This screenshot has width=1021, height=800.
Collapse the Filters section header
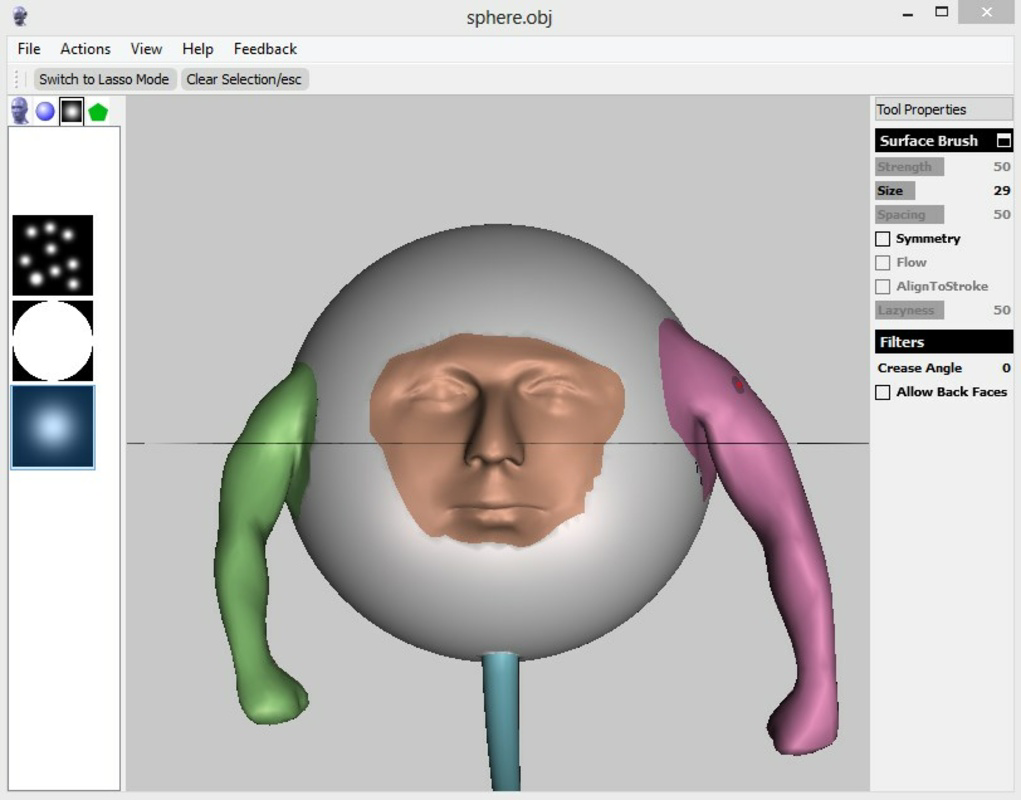click(928, 342)
